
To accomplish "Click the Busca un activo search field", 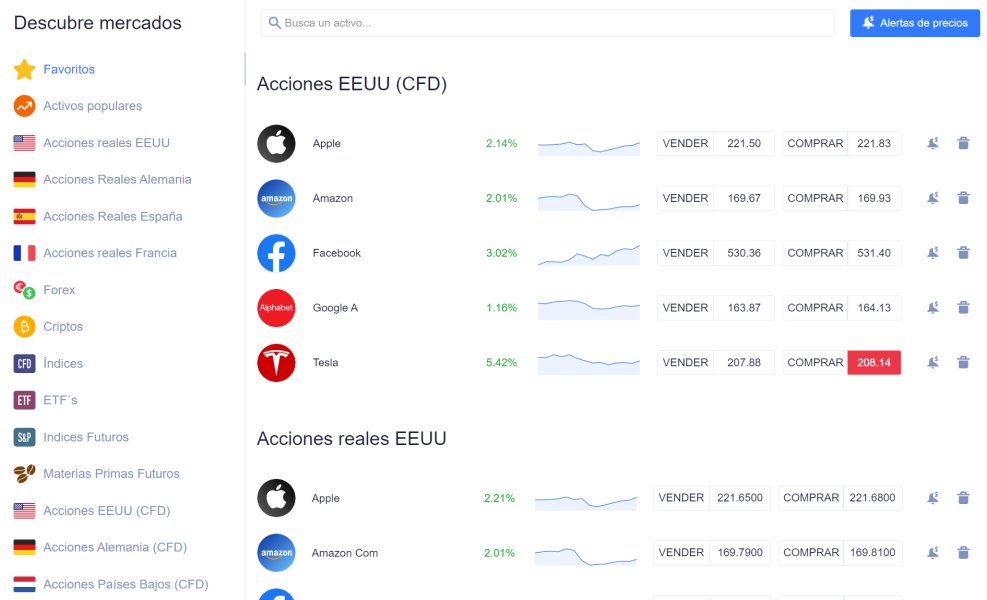I will (548, 23).
